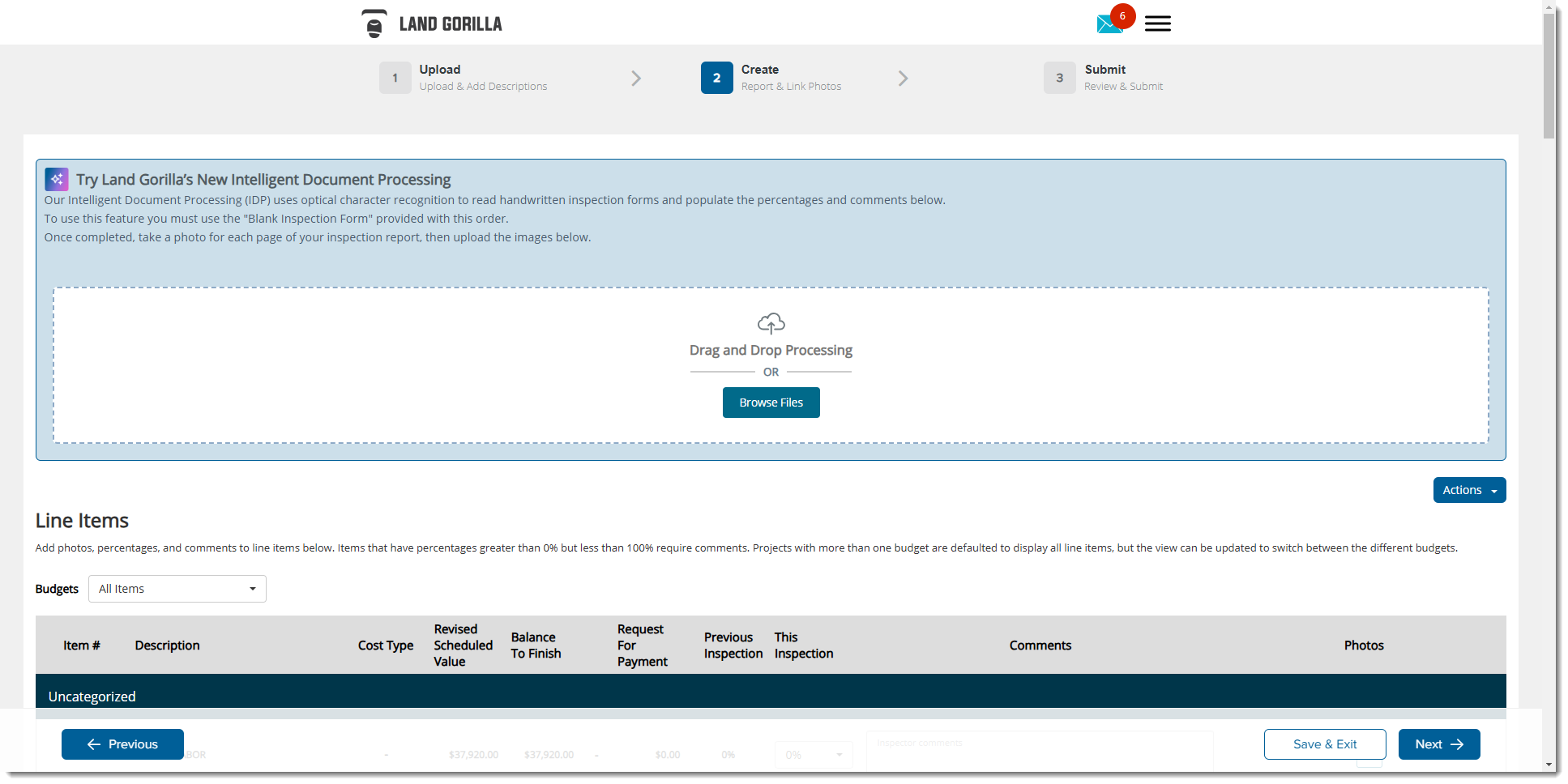This screenshot has width=1568, height=784.
Task: Click the Inspector comments field
Action: tap(1040, 750)
